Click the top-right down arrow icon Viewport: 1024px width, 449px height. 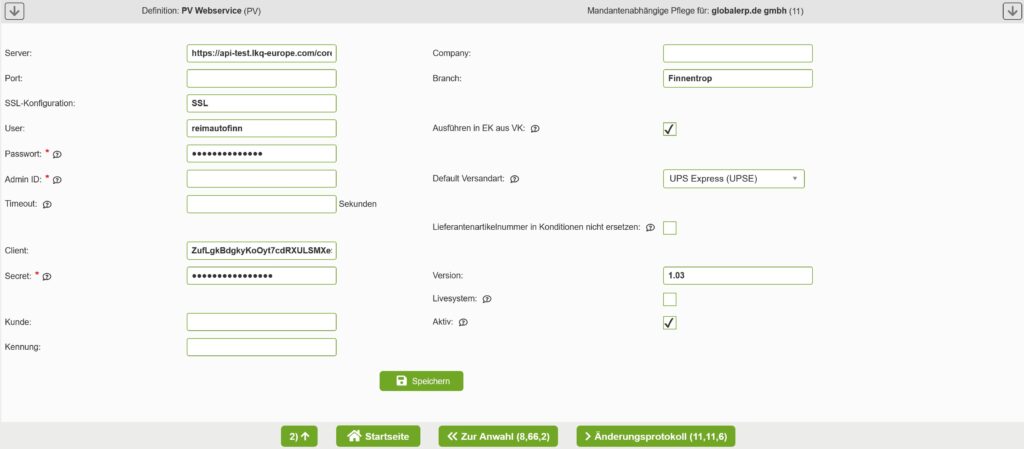pyautogui.click(x=1010, y=11)
